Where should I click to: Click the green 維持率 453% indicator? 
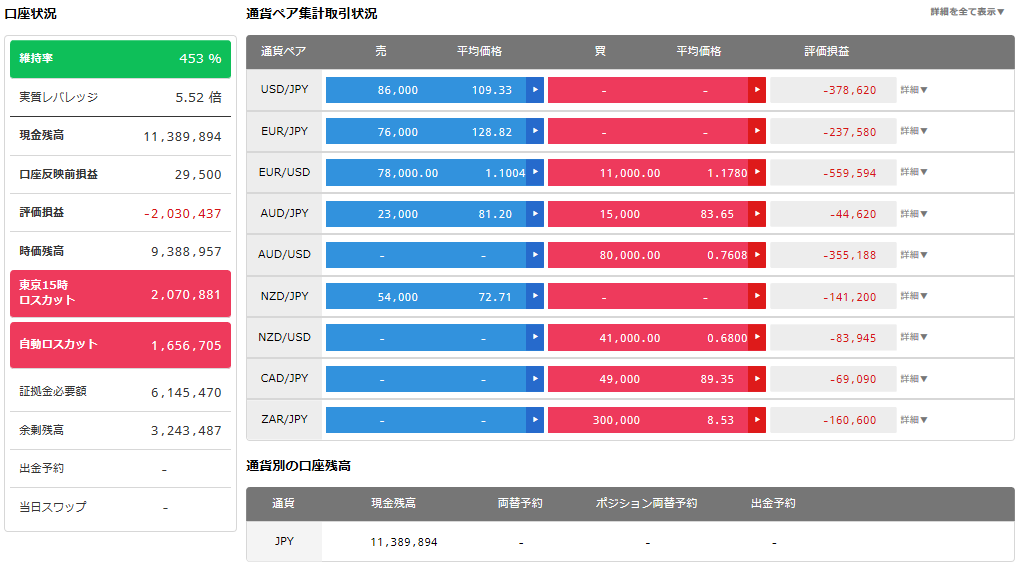coord(120,59)
